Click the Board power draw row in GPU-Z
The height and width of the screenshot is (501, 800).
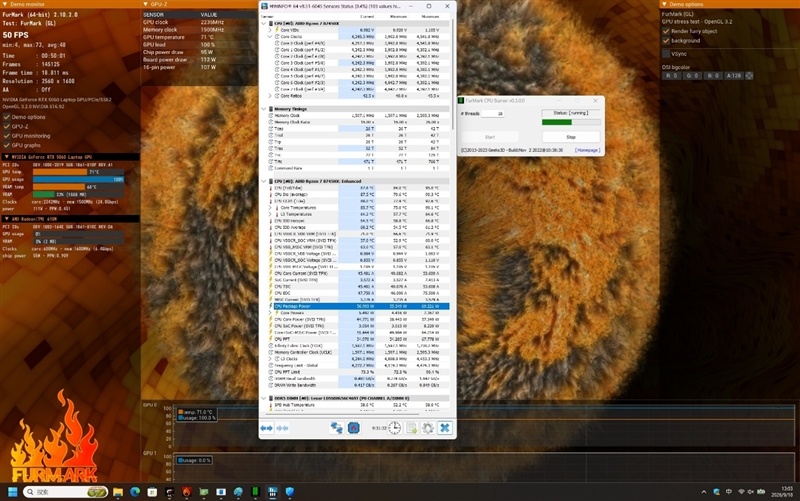[199, 60]
